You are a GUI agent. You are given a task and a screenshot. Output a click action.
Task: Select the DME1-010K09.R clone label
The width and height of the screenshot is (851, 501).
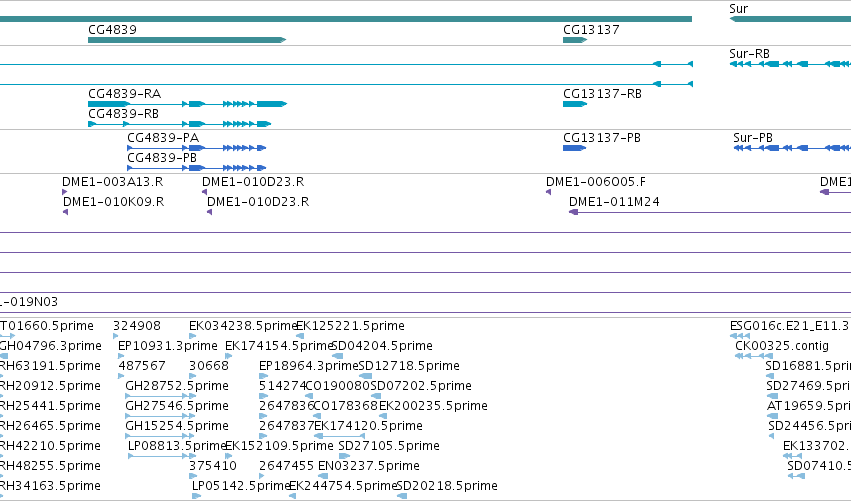(113, 202)
